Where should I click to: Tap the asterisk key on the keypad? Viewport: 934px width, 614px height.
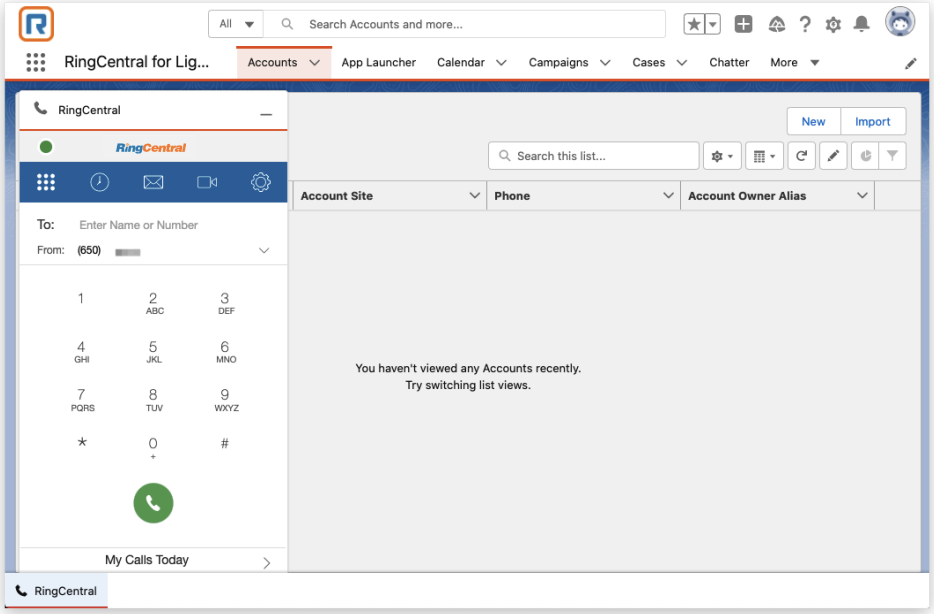(82, 442)
